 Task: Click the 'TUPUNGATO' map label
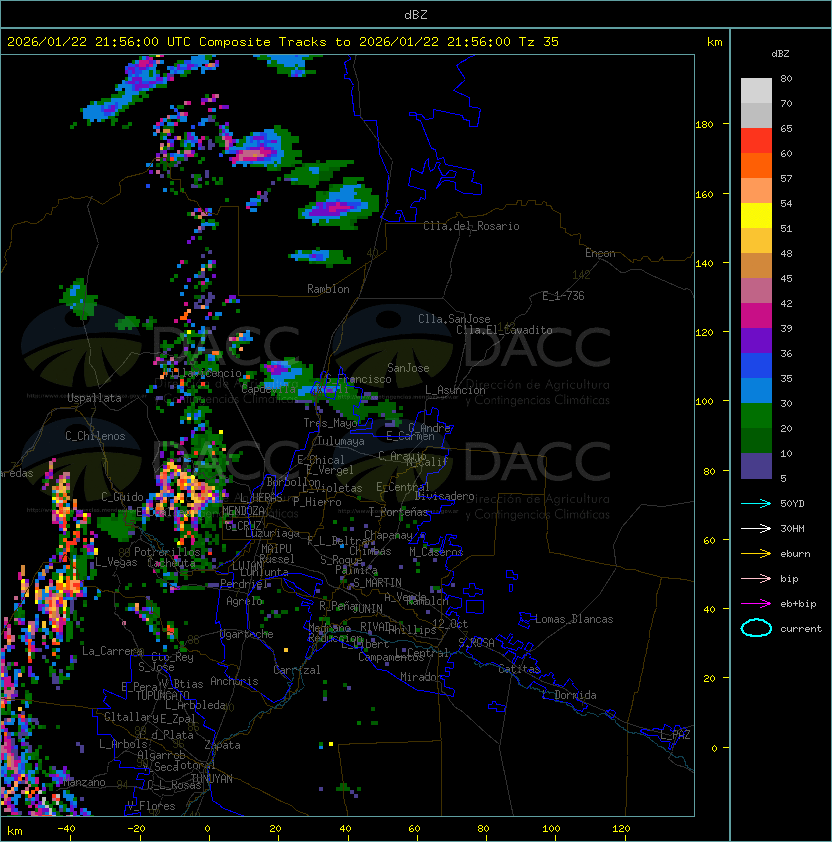pyautogui.click(x=162, y=695)
